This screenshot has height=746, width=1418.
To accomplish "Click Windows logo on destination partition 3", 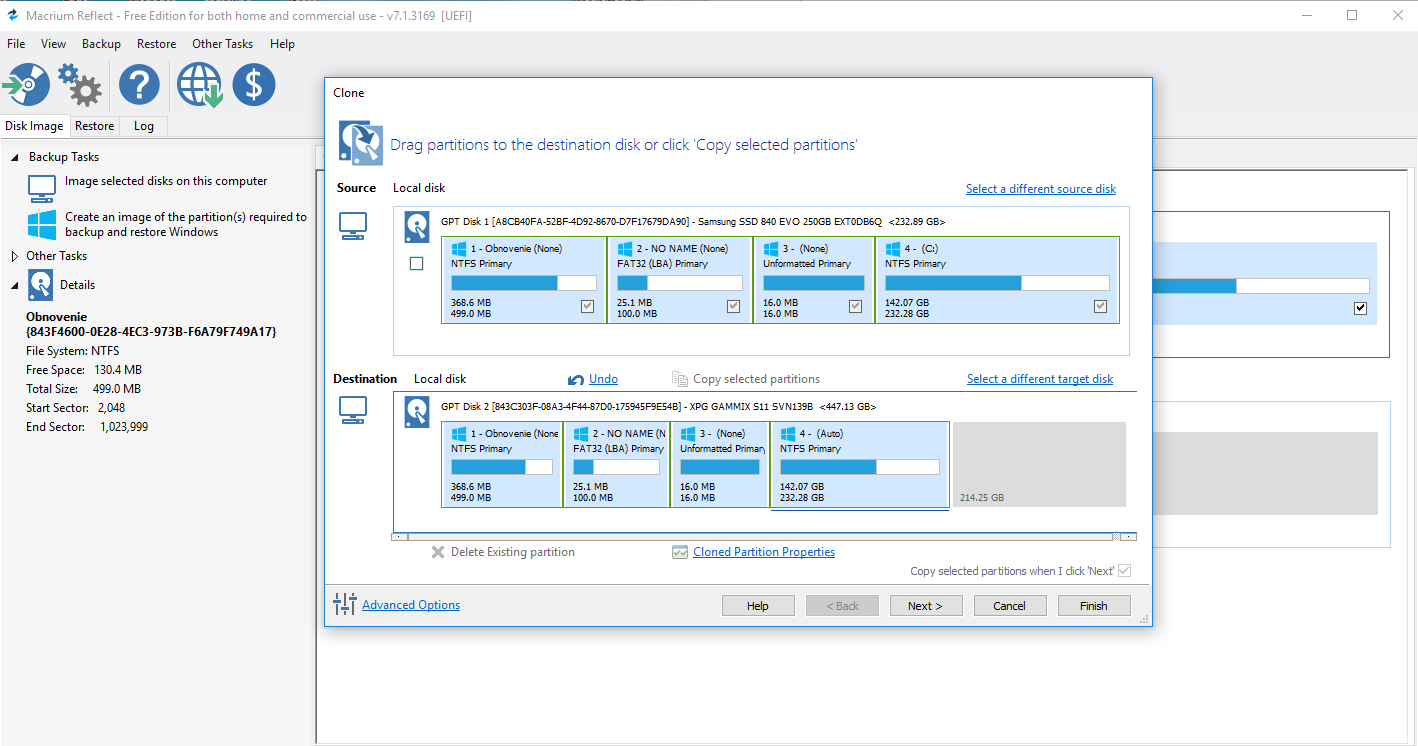I will 688,434.
